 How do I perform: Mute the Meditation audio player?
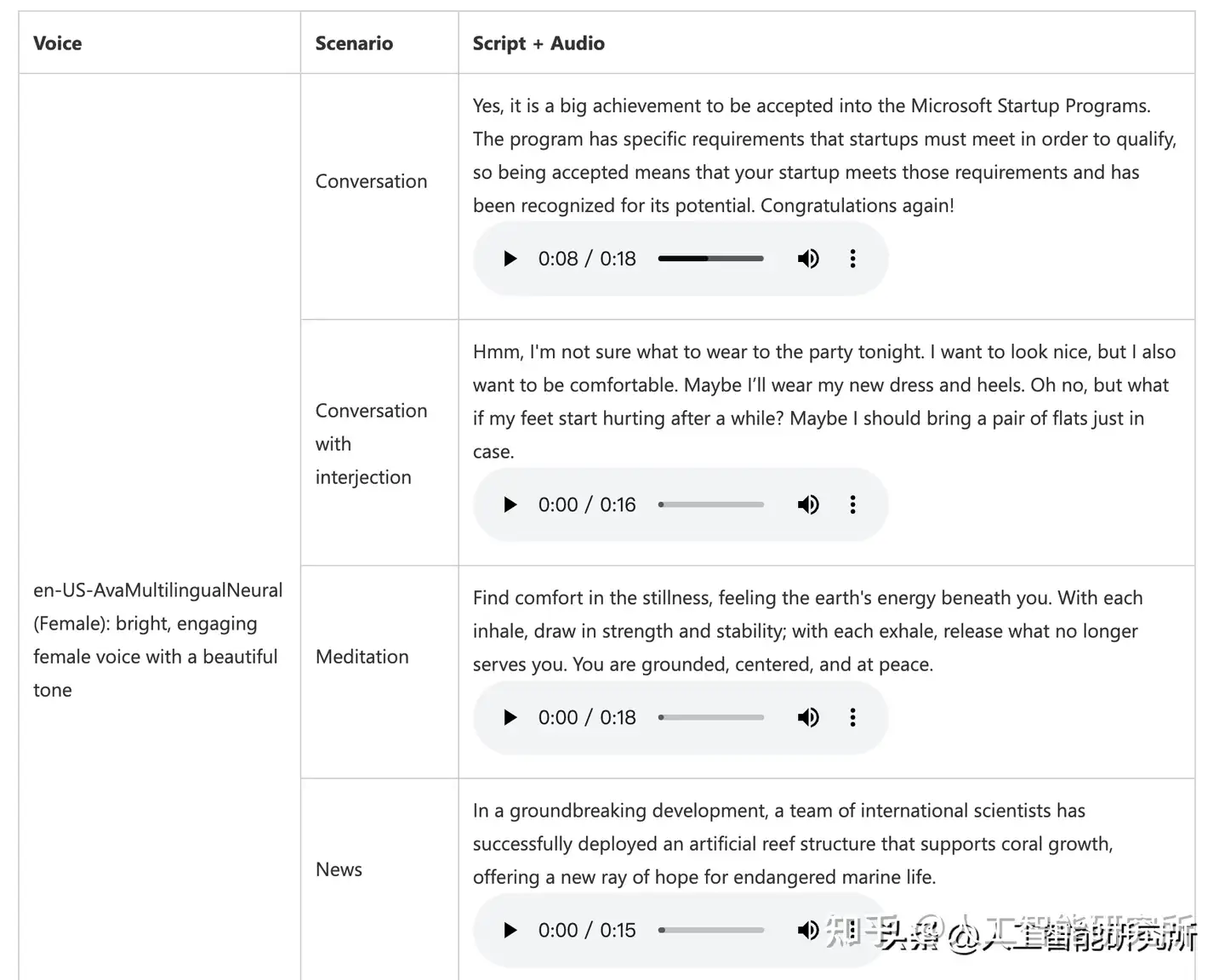click(808, 717)
